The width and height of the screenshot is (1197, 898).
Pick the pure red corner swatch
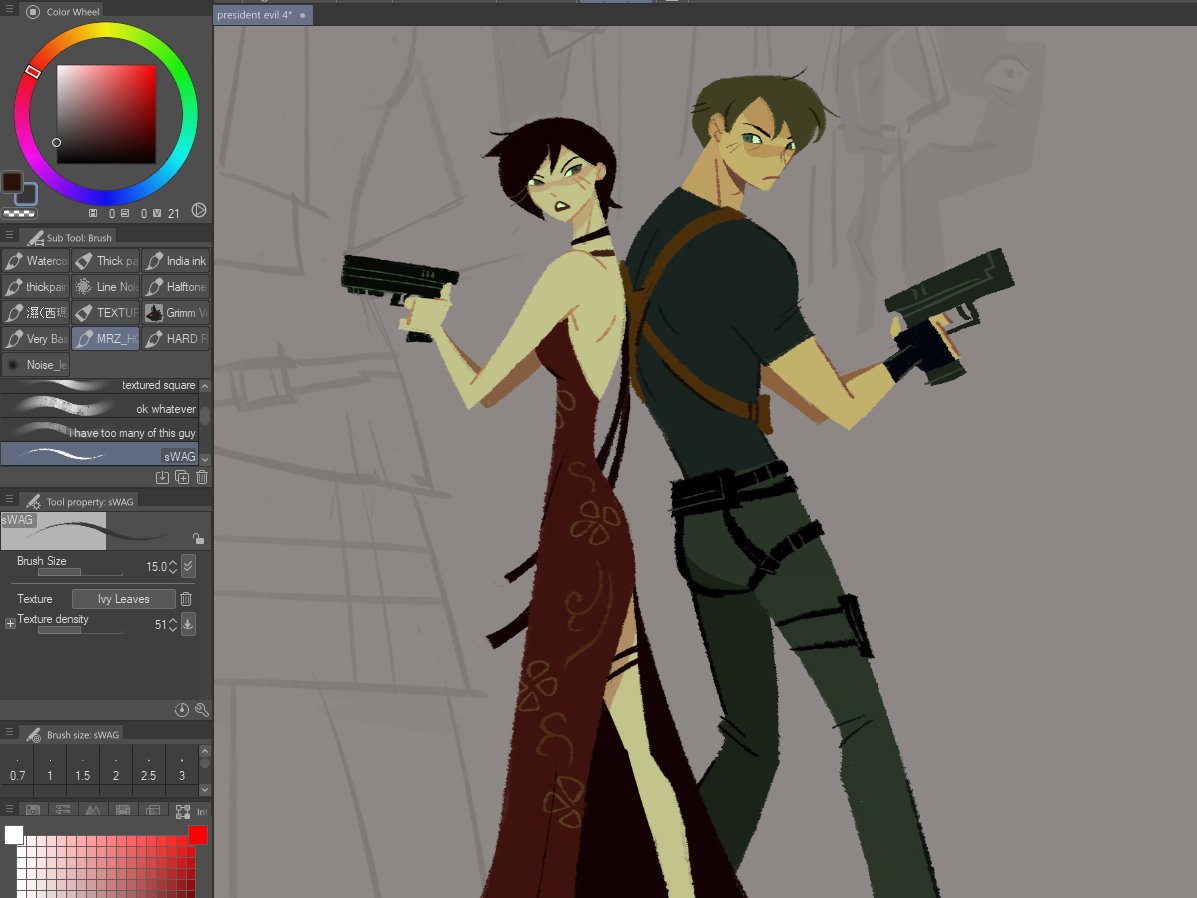198,835
